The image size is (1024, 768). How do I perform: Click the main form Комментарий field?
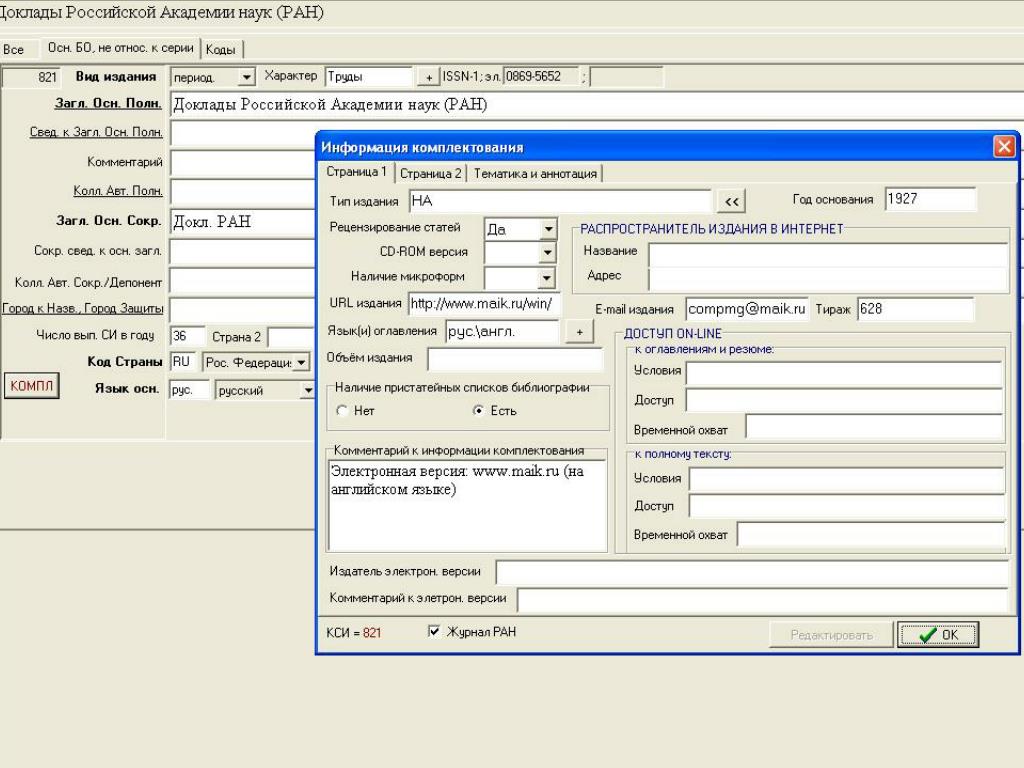click(x=243, y=163)
